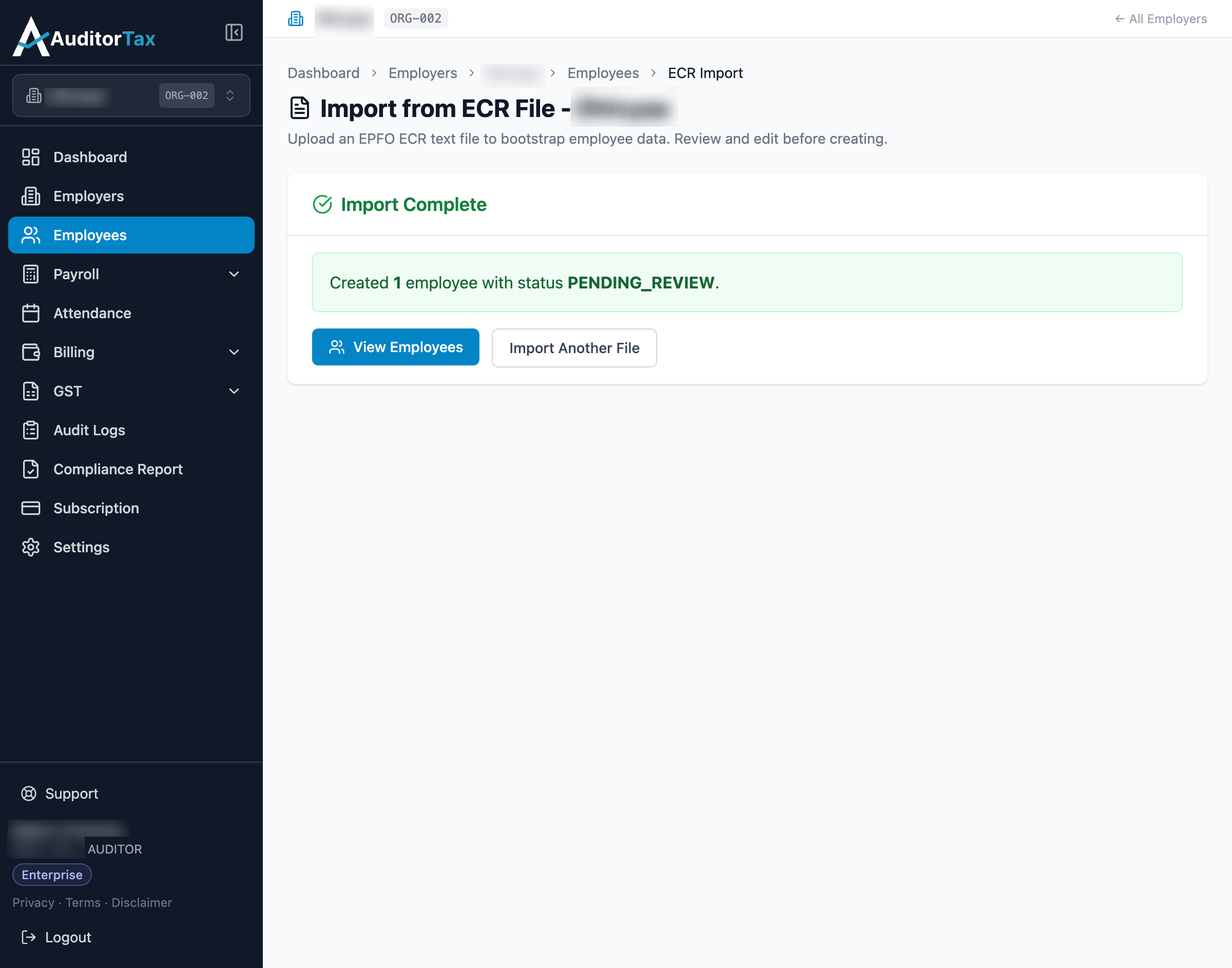
Task: Click the Billing wallet icon
Action: point(31,352)
